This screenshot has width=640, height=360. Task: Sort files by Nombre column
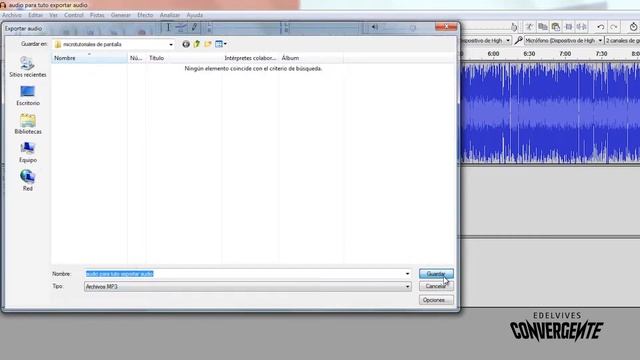89,58
